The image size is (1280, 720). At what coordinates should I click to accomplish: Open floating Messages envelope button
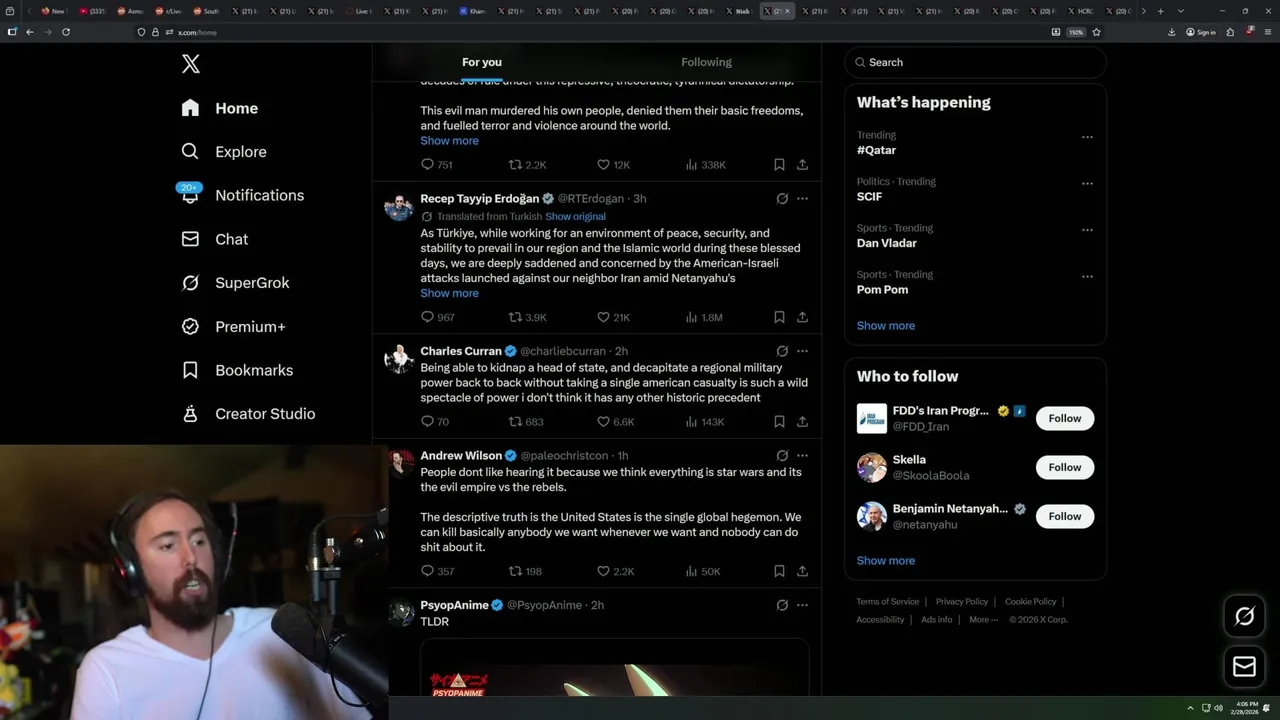click(1244, 667)
